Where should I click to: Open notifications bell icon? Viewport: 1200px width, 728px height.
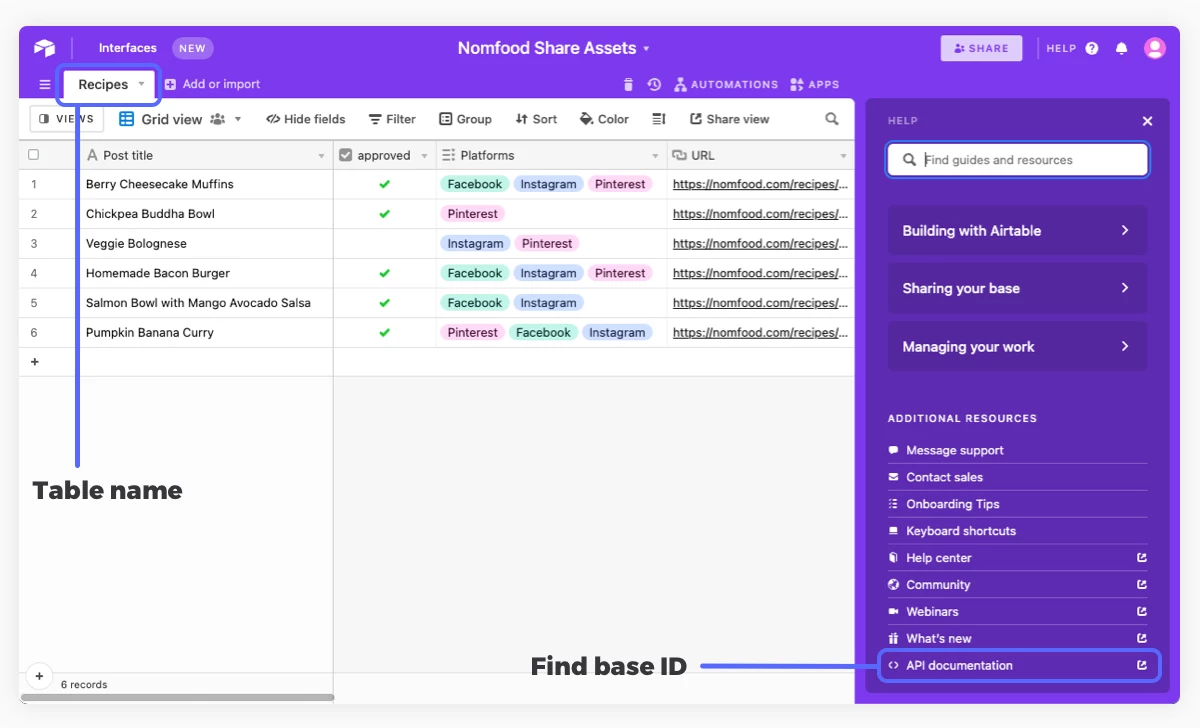1122,48
